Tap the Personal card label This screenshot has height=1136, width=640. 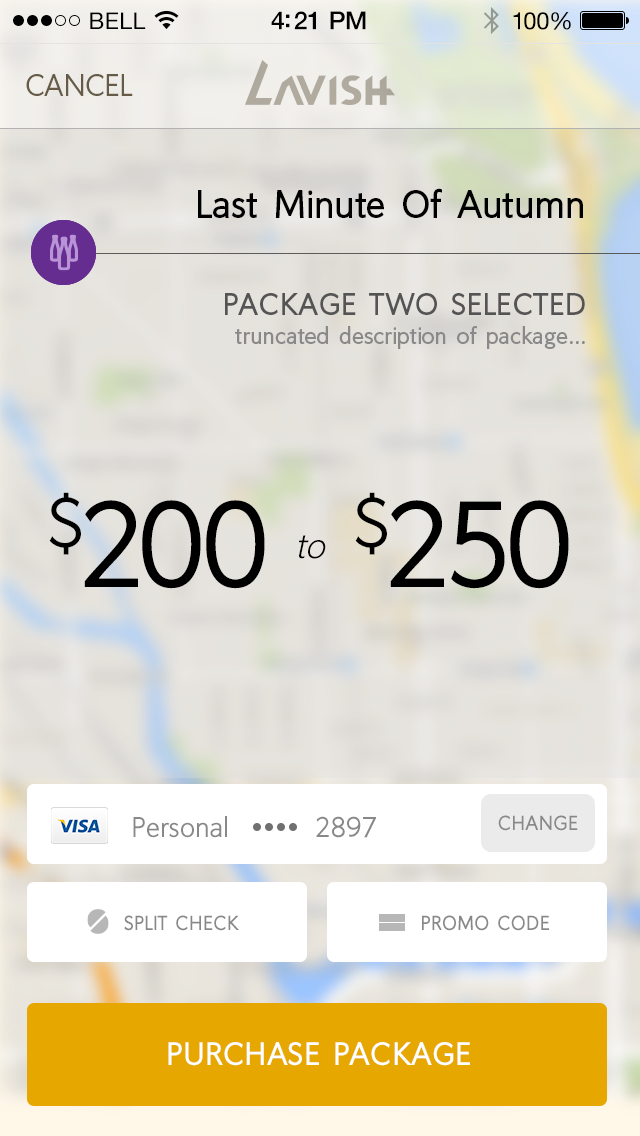click(x=180, y=827)
